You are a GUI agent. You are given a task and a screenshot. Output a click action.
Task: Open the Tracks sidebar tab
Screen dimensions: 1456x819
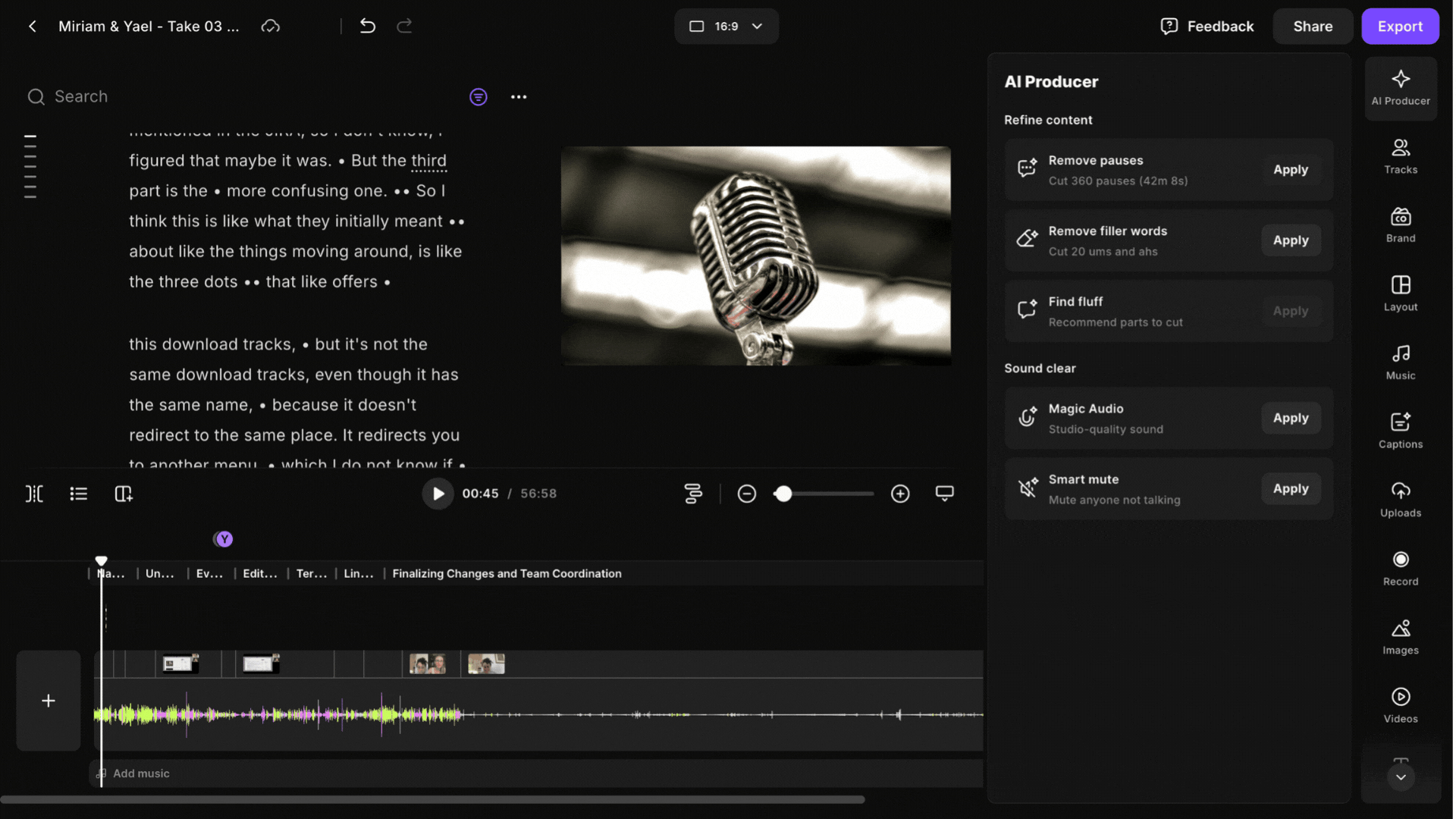[1401, 157]
